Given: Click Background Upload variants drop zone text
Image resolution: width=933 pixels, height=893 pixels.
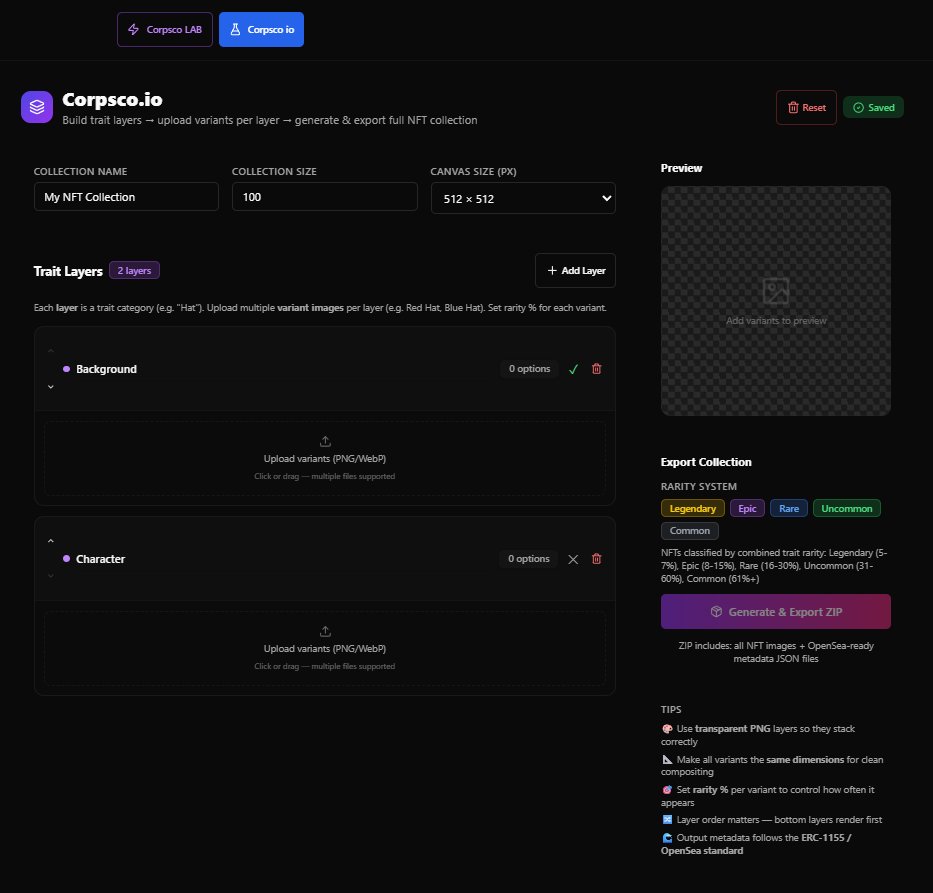Looking at the screenshot, I should pos(325,459).
